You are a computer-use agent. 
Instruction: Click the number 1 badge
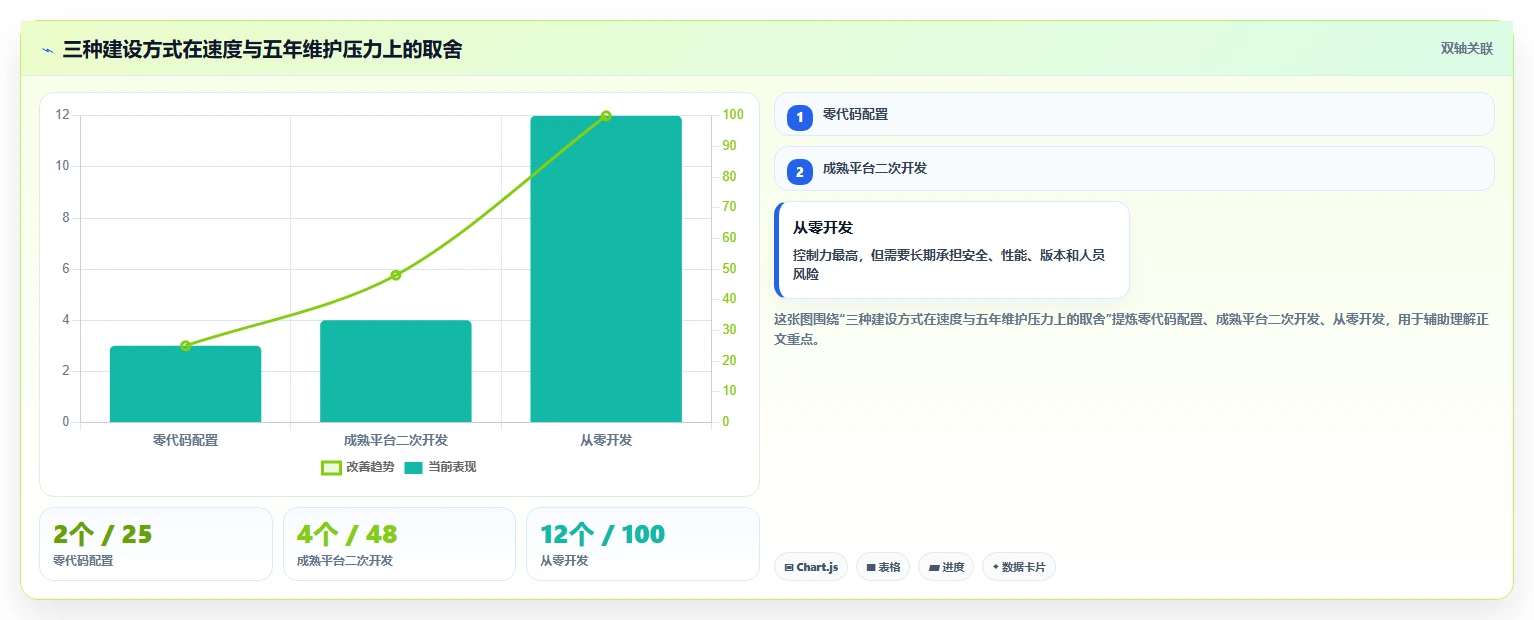click(x=800, y=118)
